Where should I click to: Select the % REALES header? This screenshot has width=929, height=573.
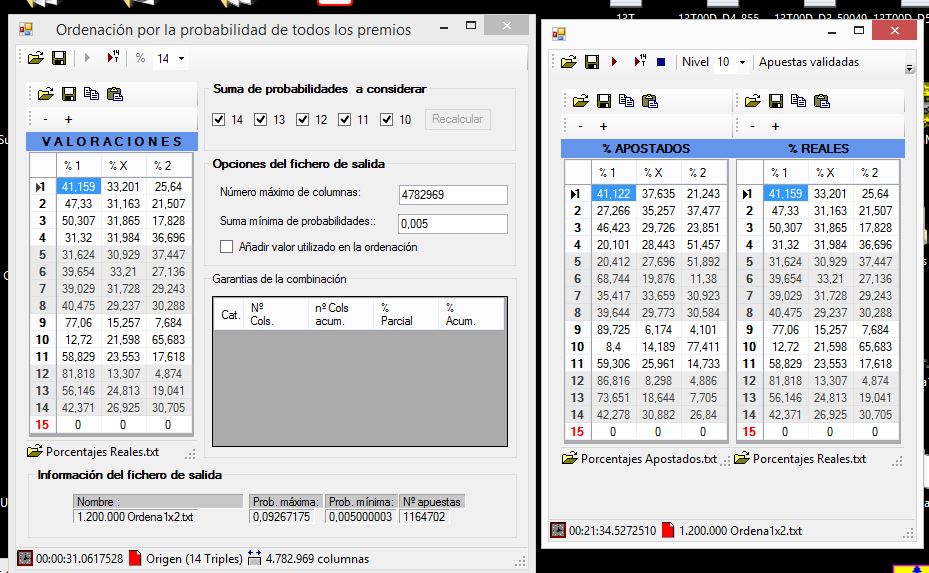click(x=819, y=149)
